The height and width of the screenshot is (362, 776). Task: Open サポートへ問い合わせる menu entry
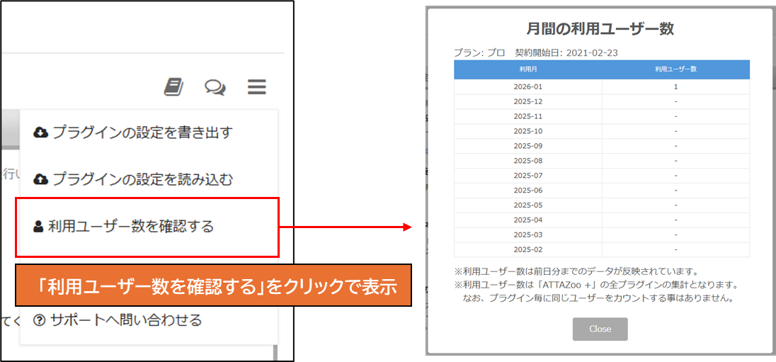coord(148,320)
